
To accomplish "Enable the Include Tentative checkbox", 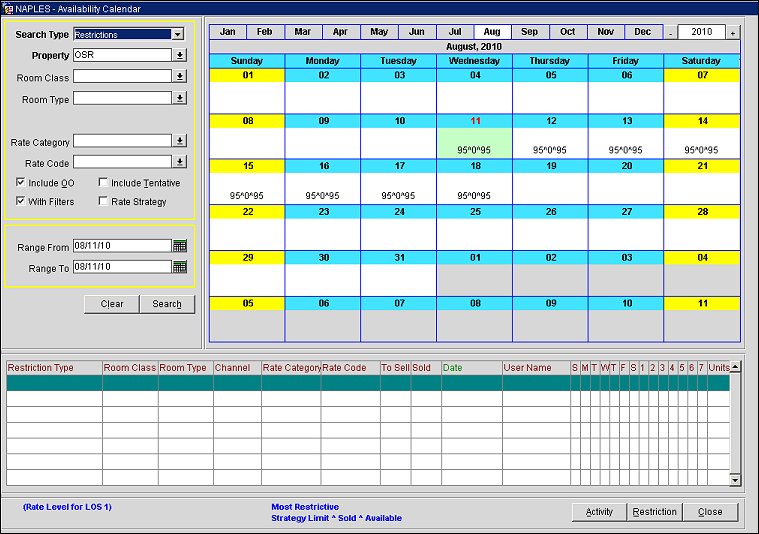I will pyautogui.click(x=103, y=183).
